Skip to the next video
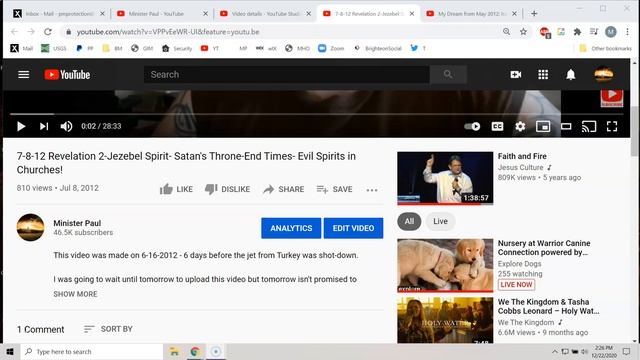 click(44, 127)
